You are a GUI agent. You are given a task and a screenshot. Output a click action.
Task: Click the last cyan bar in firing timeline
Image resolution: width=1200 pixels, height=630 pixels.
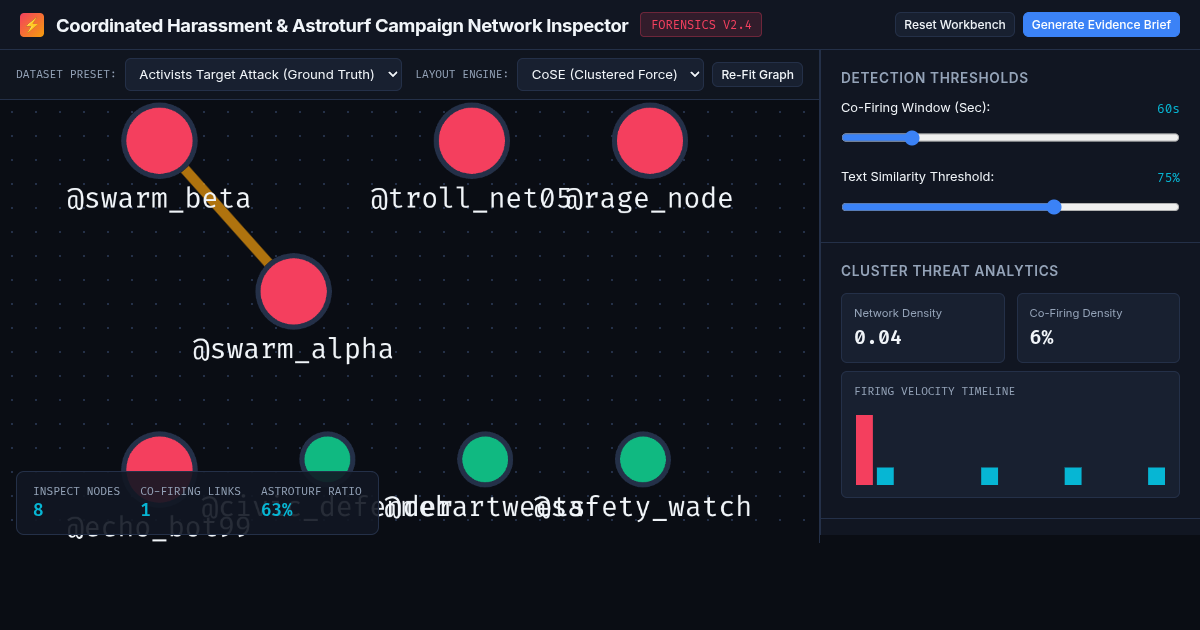click(1156, 476)
